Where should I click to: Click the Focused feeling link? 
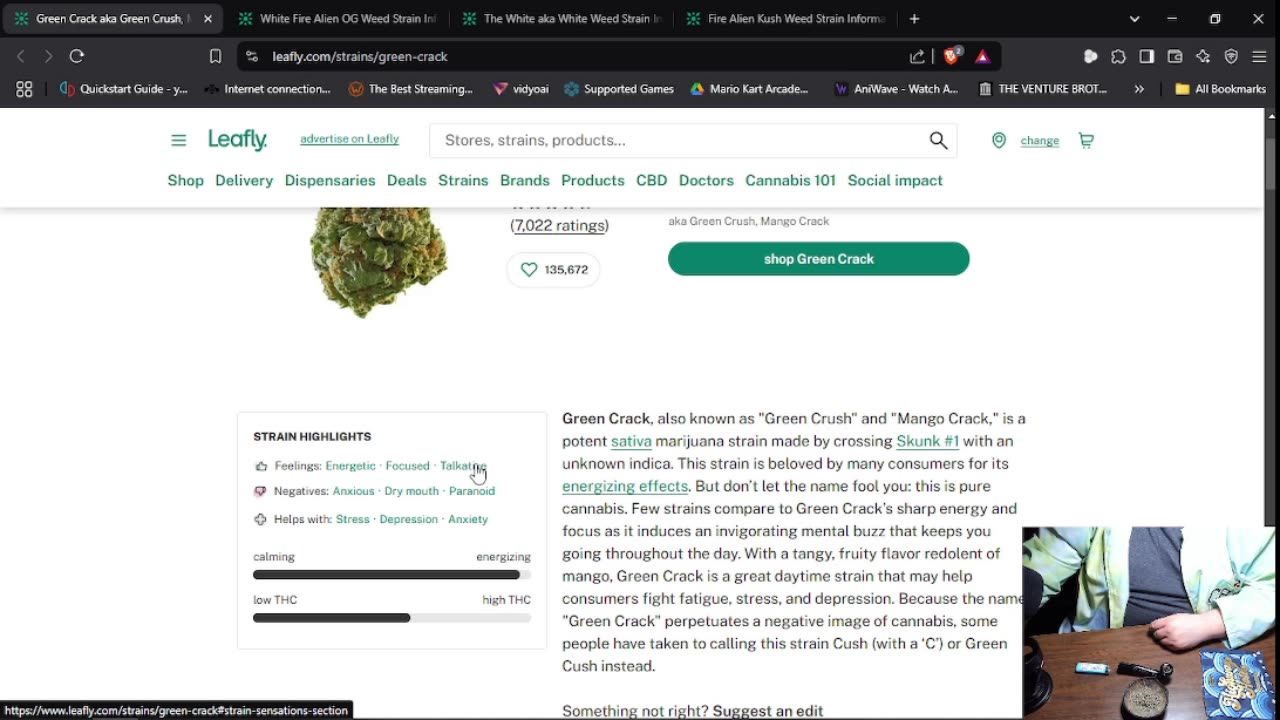pyautogui.click(x=407, y=466)
